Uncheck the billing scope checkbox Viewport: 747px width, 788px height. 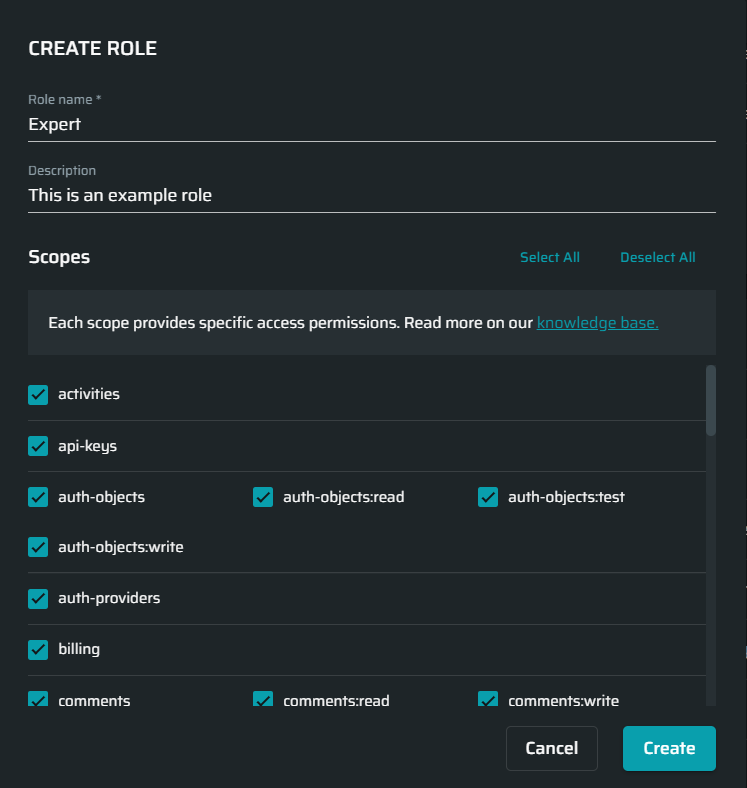38,650
